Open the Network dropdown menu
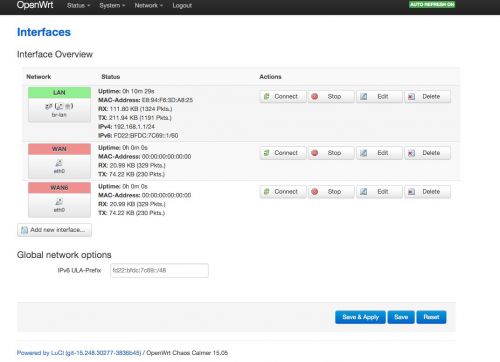 pyautogui.click(x=149, y=6)
